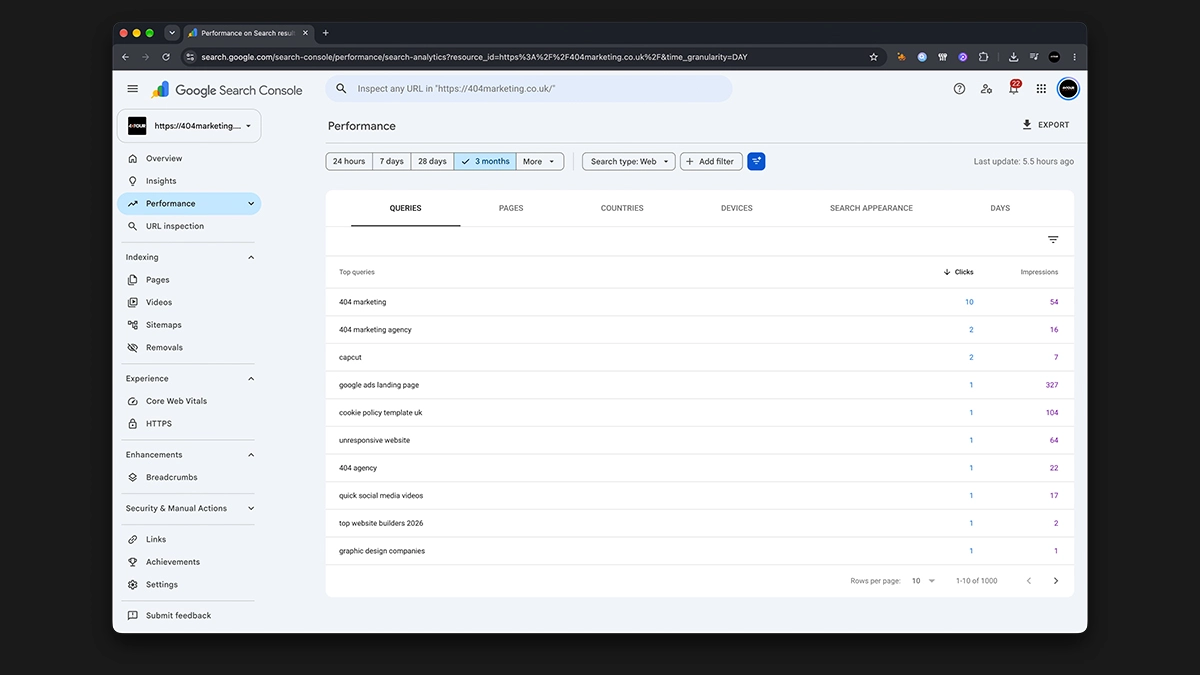Open the 'cookie policy template uk' query row
Viewport: 1200px width, 675px height.
[699, 413]
